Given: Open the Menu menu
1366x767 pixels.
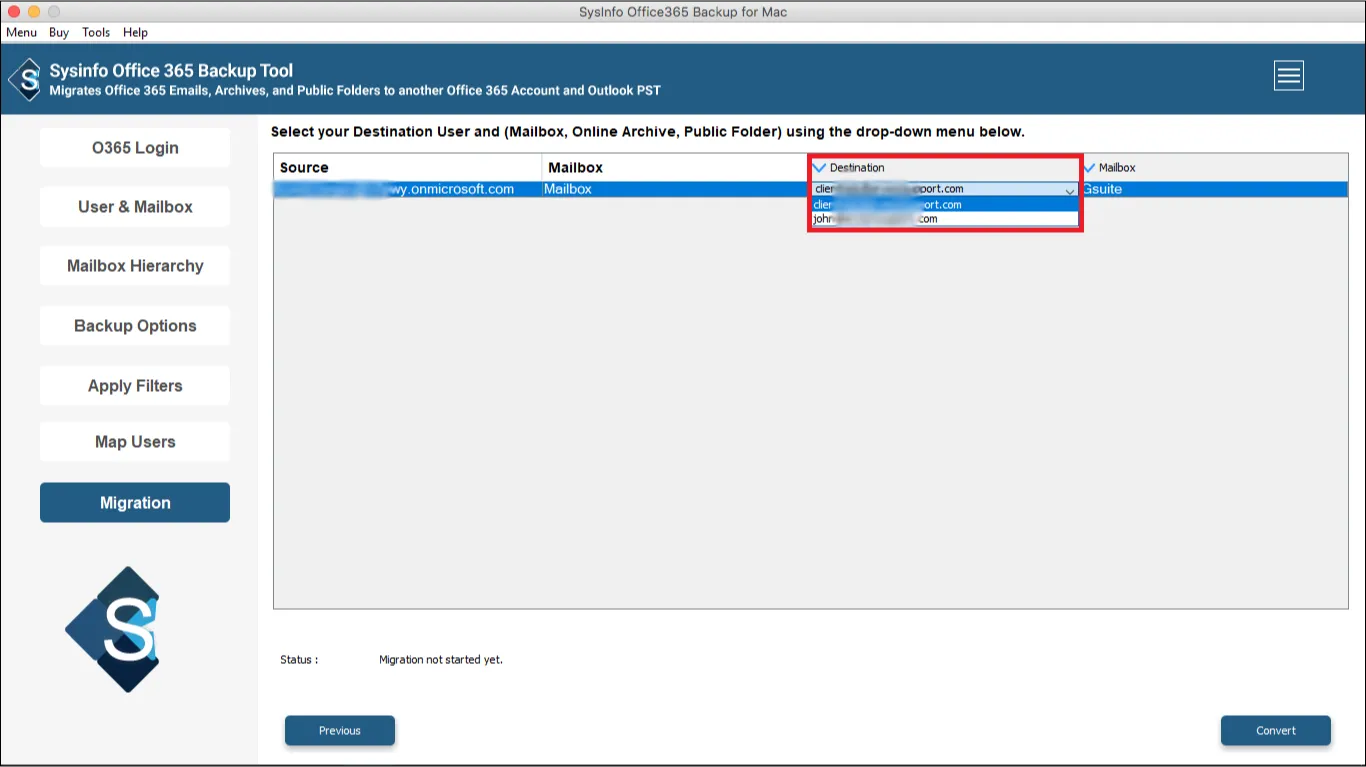Looking at the screenshot, I should click(21, 32).
